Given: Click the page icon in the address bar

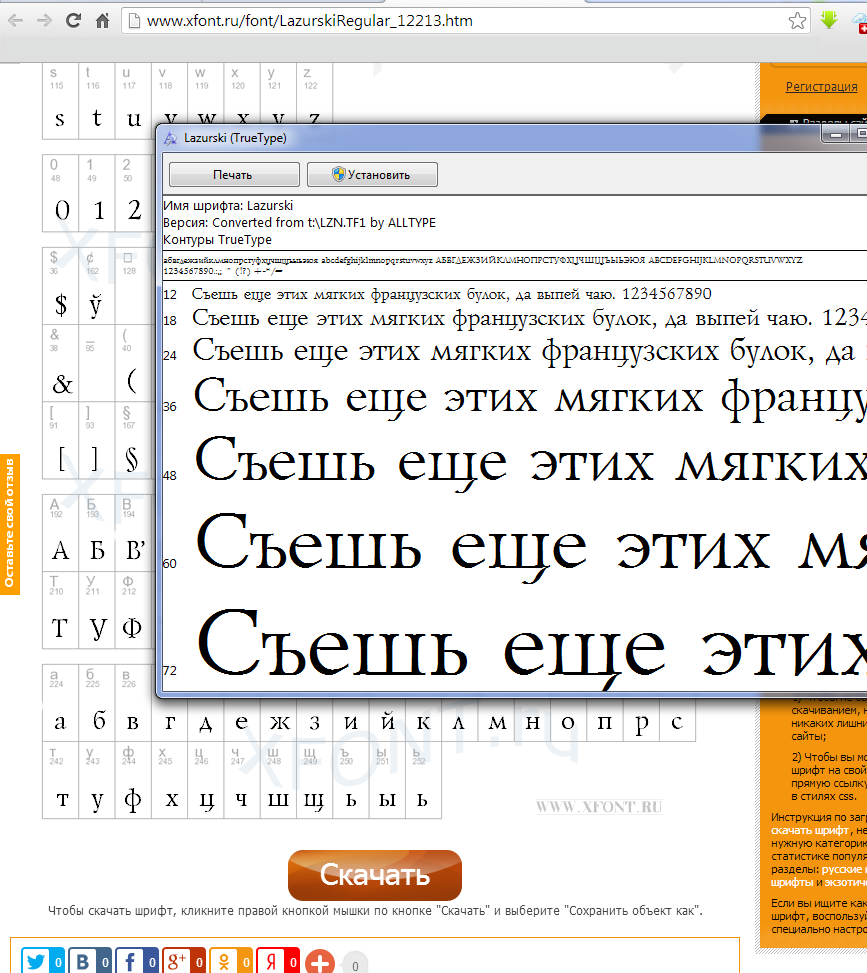Looking at the screenshot, I should coord(133,20).
